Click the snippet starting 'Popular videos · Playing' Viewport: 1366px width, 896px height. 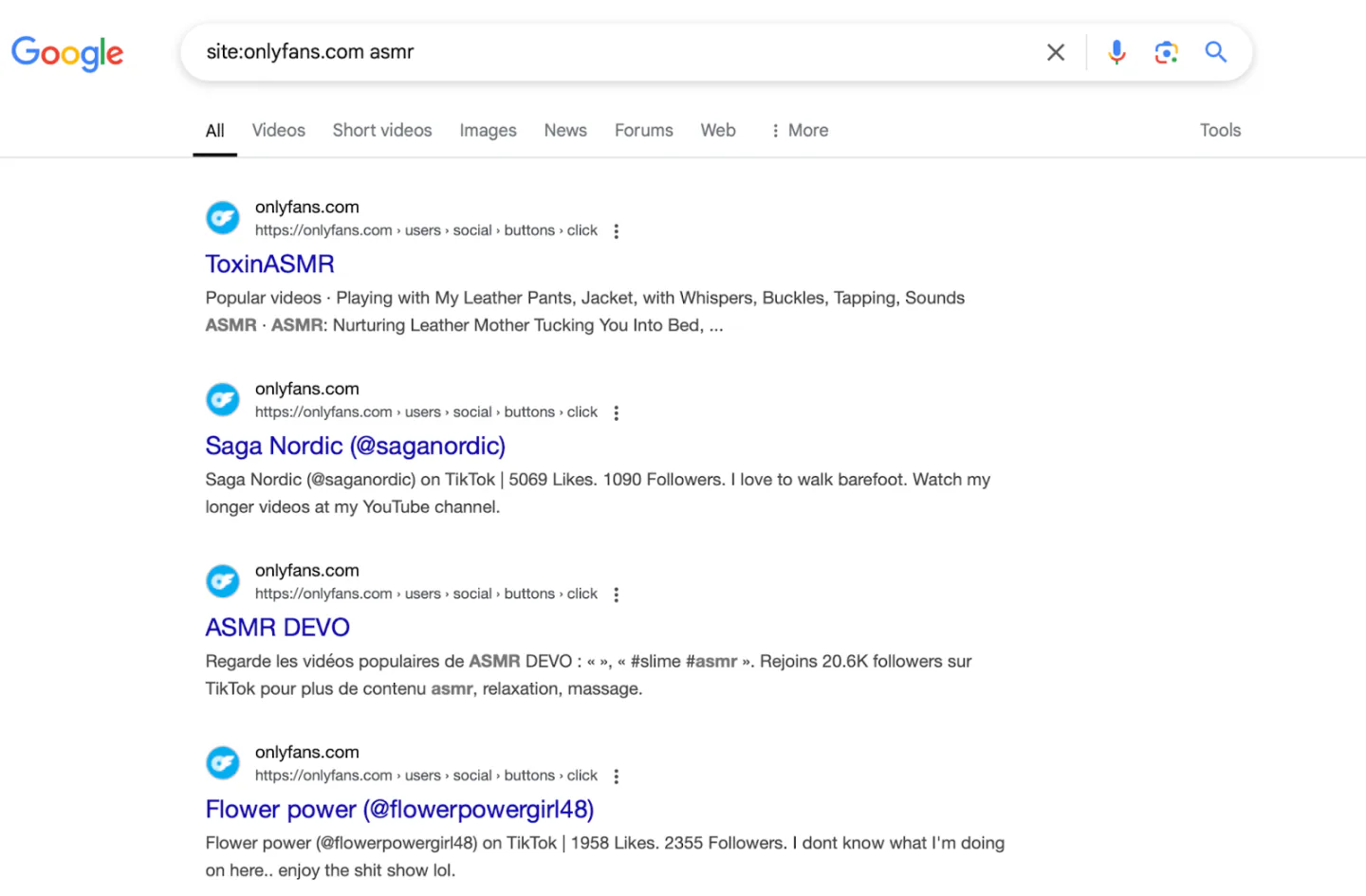(x=585, y=312)
